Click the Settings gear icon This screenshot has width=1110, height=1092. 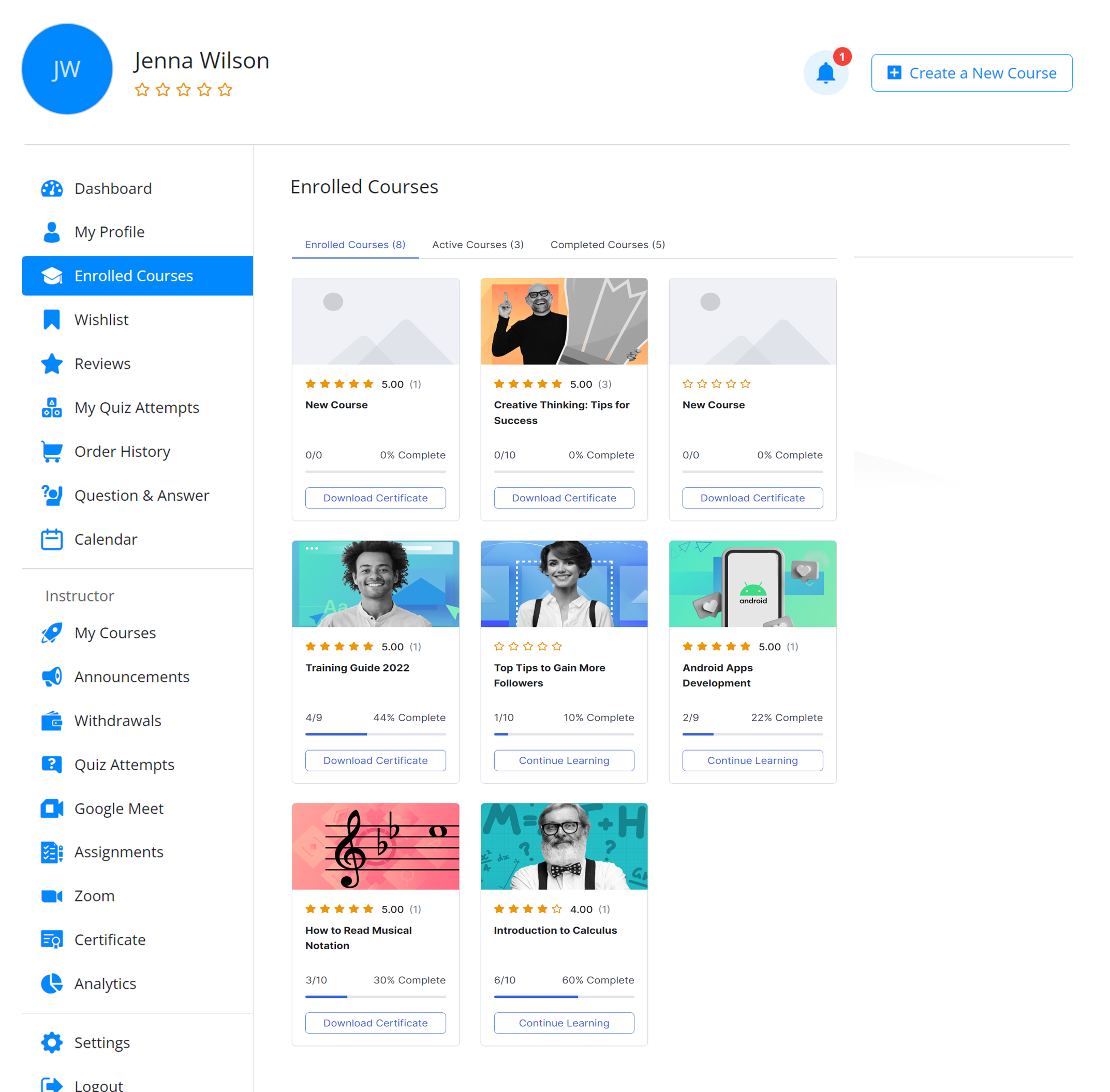(52, 1042)
